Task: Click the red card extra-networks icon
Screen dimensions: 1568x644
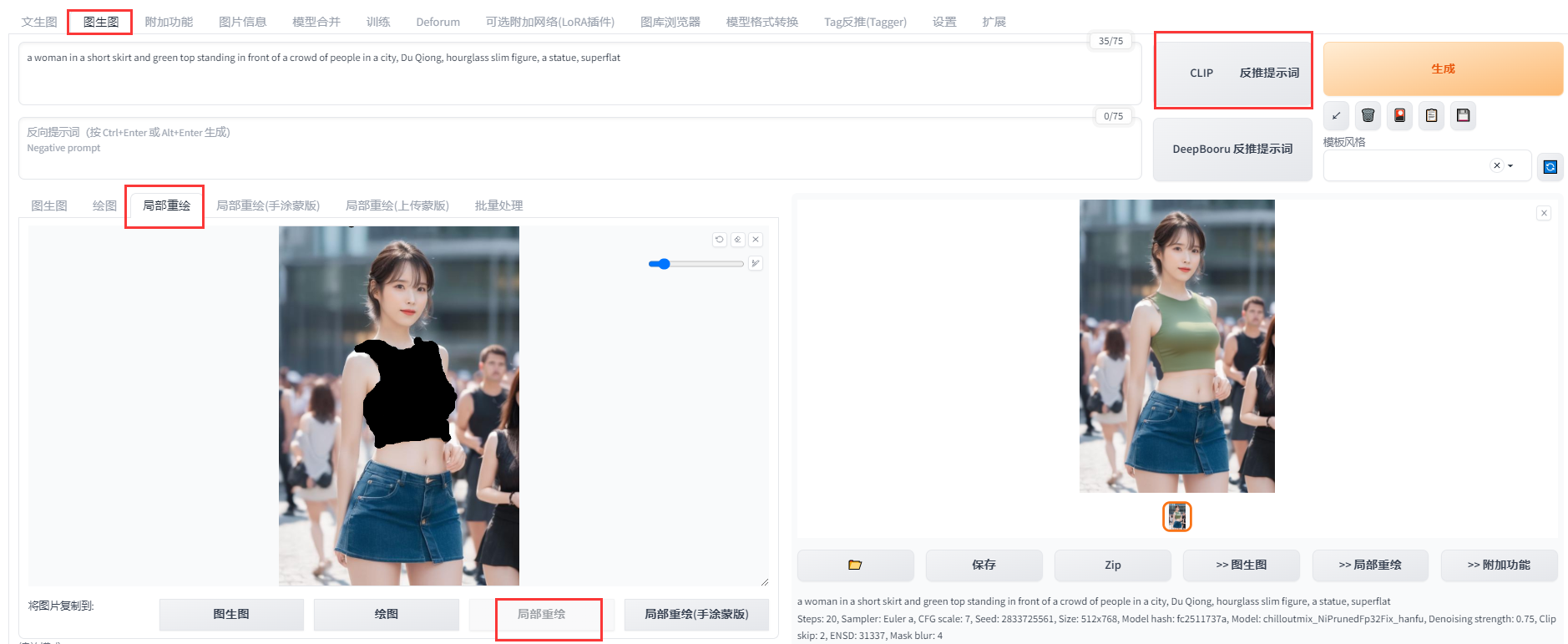Action: [x=1400, y=116]
